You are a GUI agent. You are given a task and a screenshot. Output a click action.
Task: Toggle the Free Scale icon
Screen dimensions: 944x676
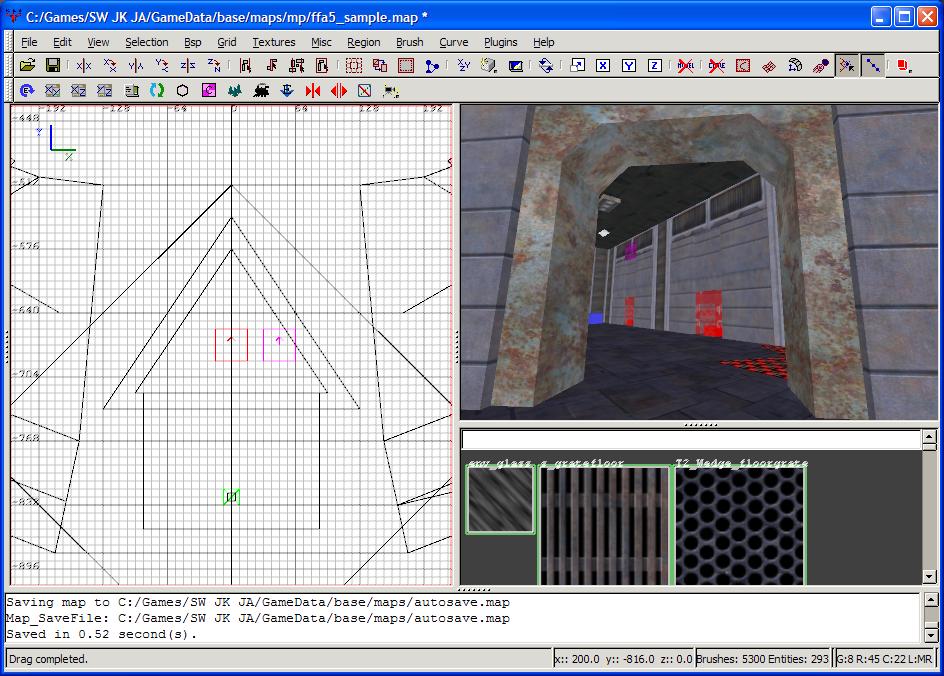coord(577,65)
